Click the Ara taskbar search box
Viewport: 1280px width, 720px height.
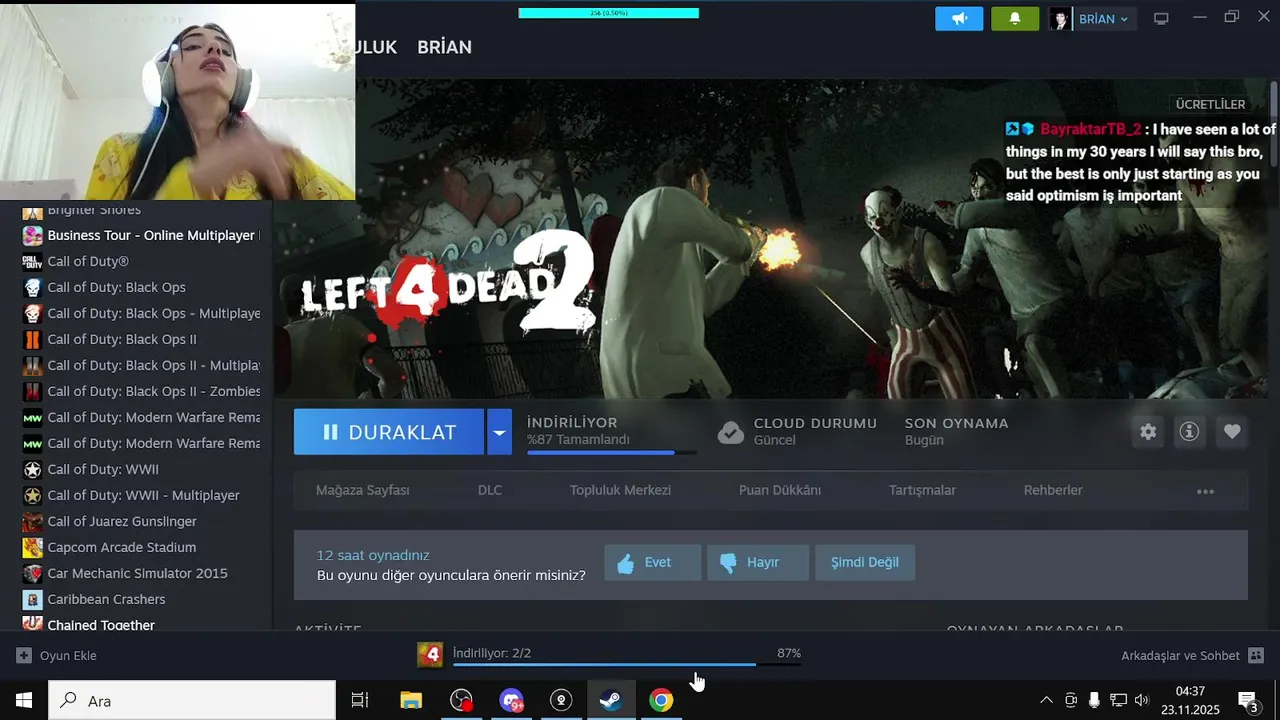(192, 700)
